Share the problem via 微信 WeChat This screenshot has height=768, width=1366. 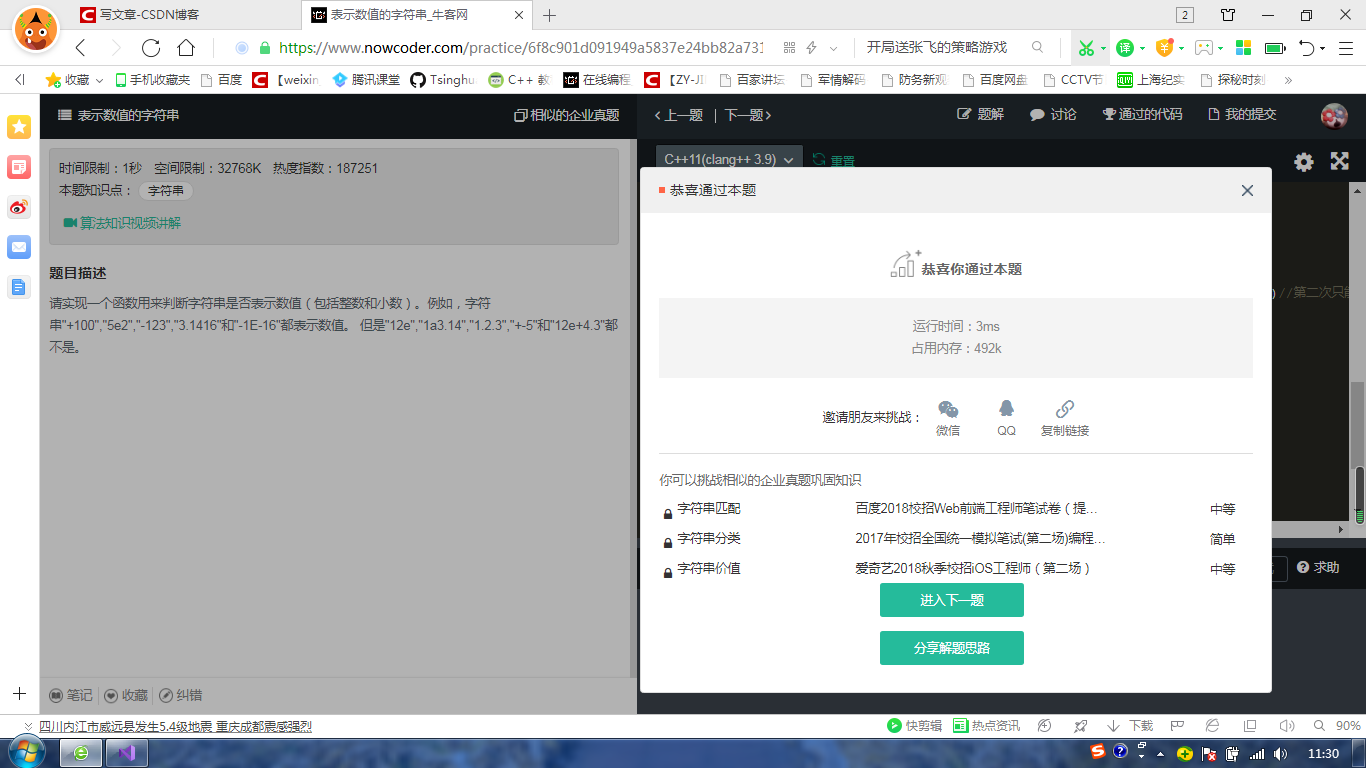tap(947, 409)
